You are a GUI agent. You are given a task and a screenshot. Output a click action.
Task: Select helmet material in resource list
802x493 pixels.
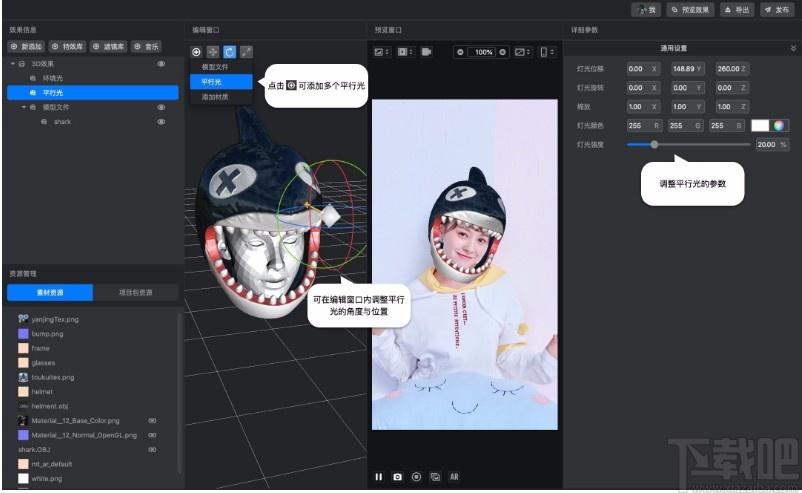tap(42, 392)
